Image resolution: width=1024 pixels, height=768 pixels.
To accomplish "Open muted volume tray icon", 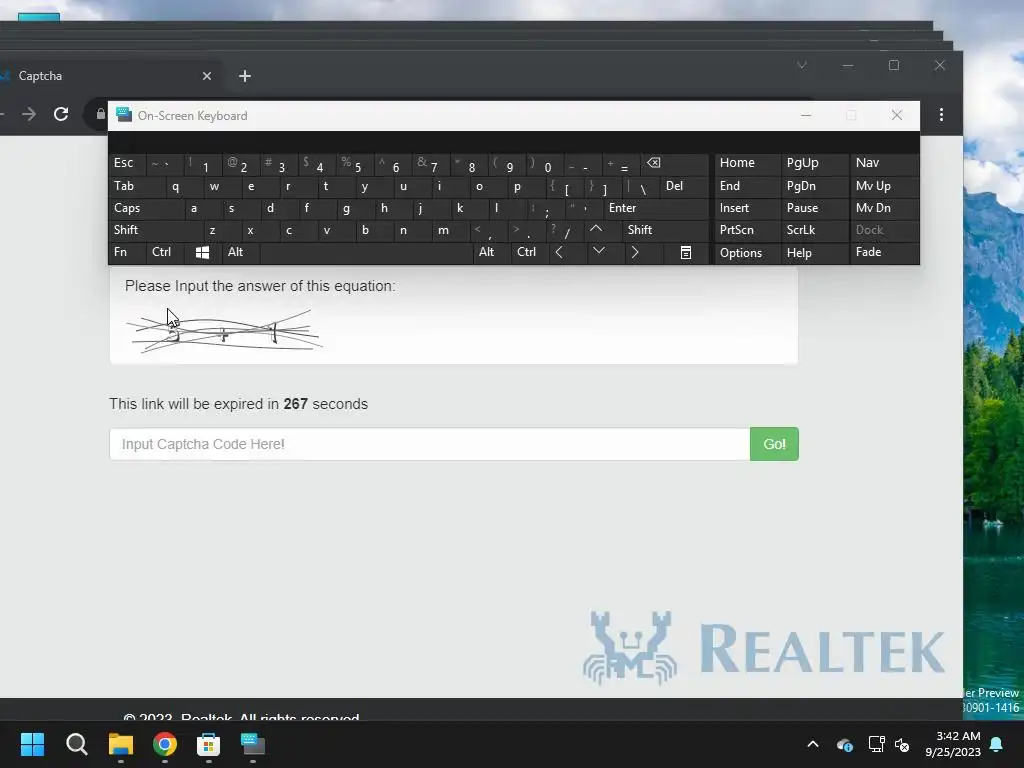I will coord(903,744).
